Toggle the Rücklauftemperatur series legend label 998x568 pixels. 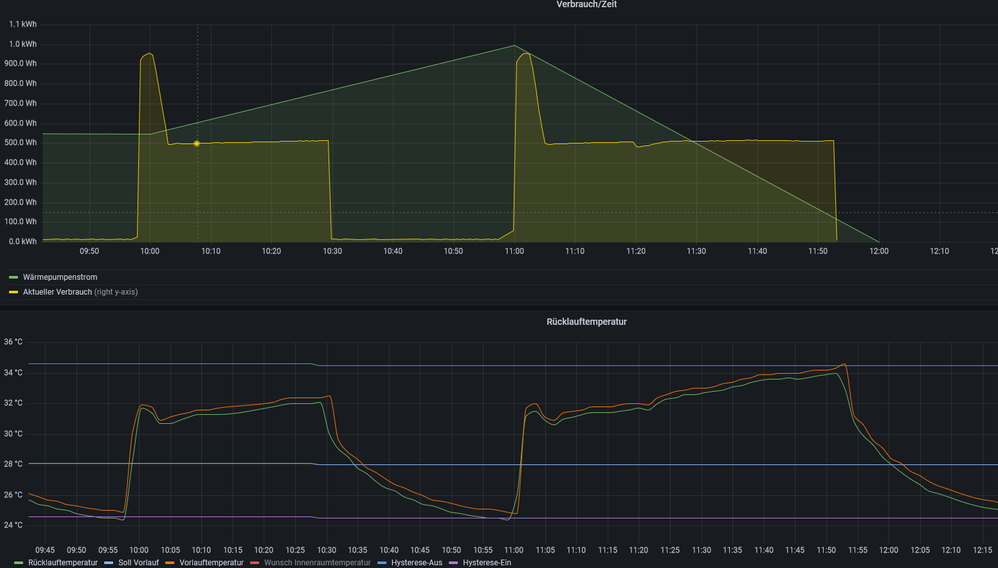click(x=62, y=562)
